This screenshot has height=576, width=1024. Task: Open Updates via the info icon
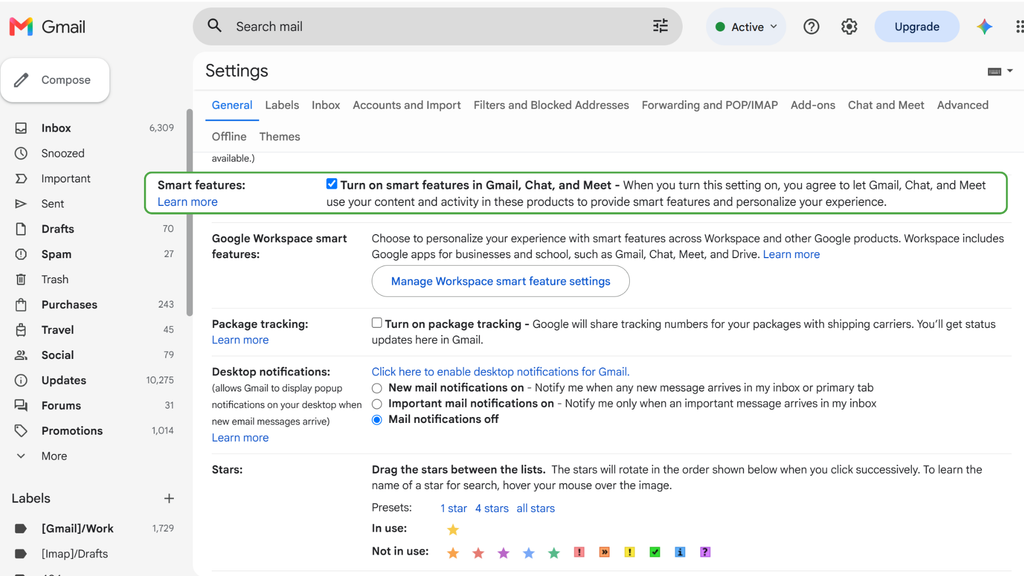point(21,380)
